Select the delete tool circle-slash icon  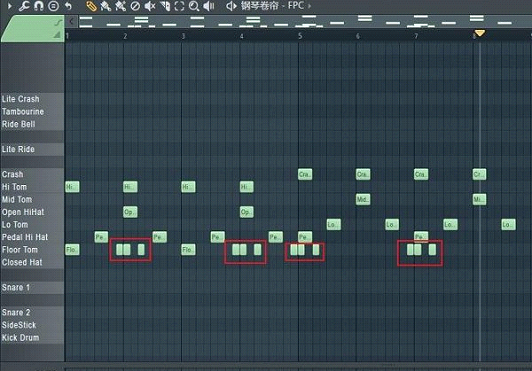tap(135, 6)
